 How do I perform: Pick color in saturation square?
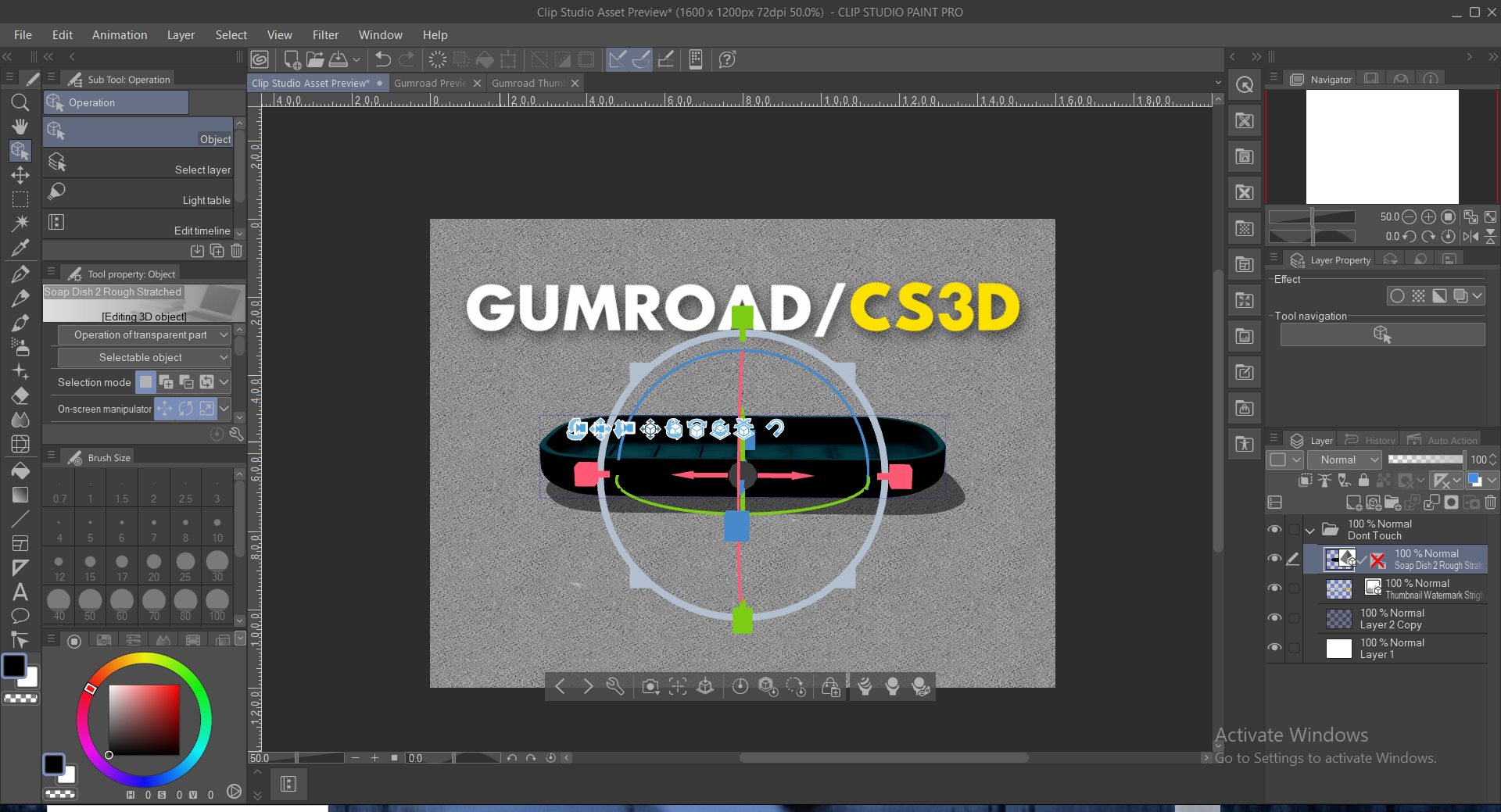(144, 720)
